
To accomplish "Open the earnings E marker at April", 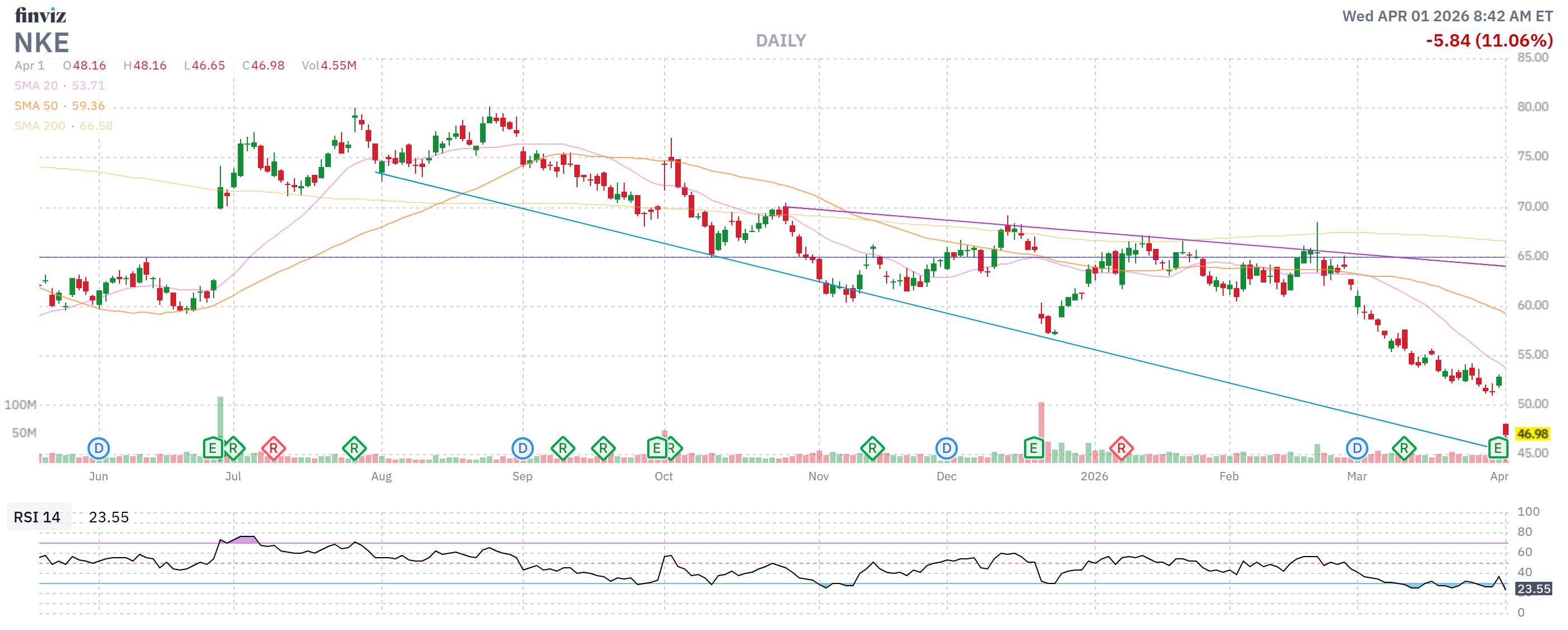I will coord(1497,449).
